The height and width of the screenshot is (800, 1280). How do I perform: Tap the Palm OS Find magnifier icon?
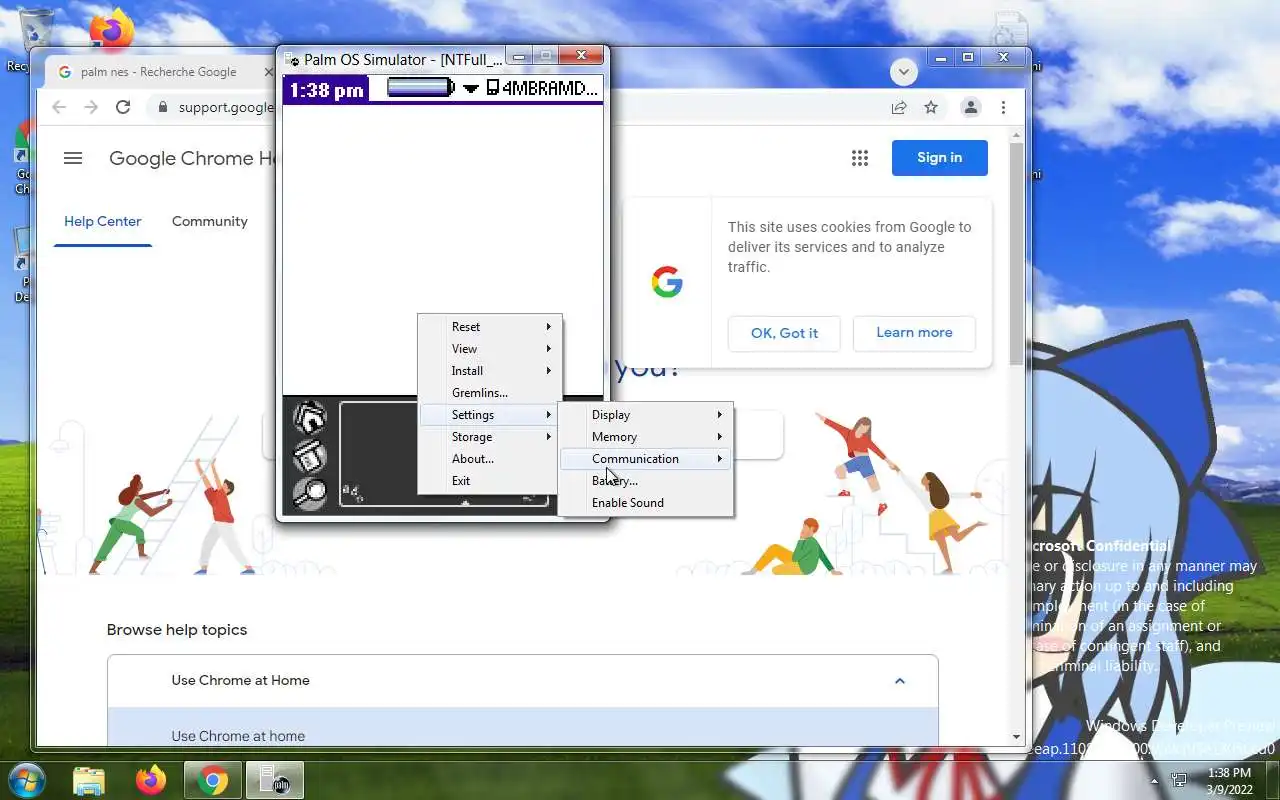click(310, 493)
